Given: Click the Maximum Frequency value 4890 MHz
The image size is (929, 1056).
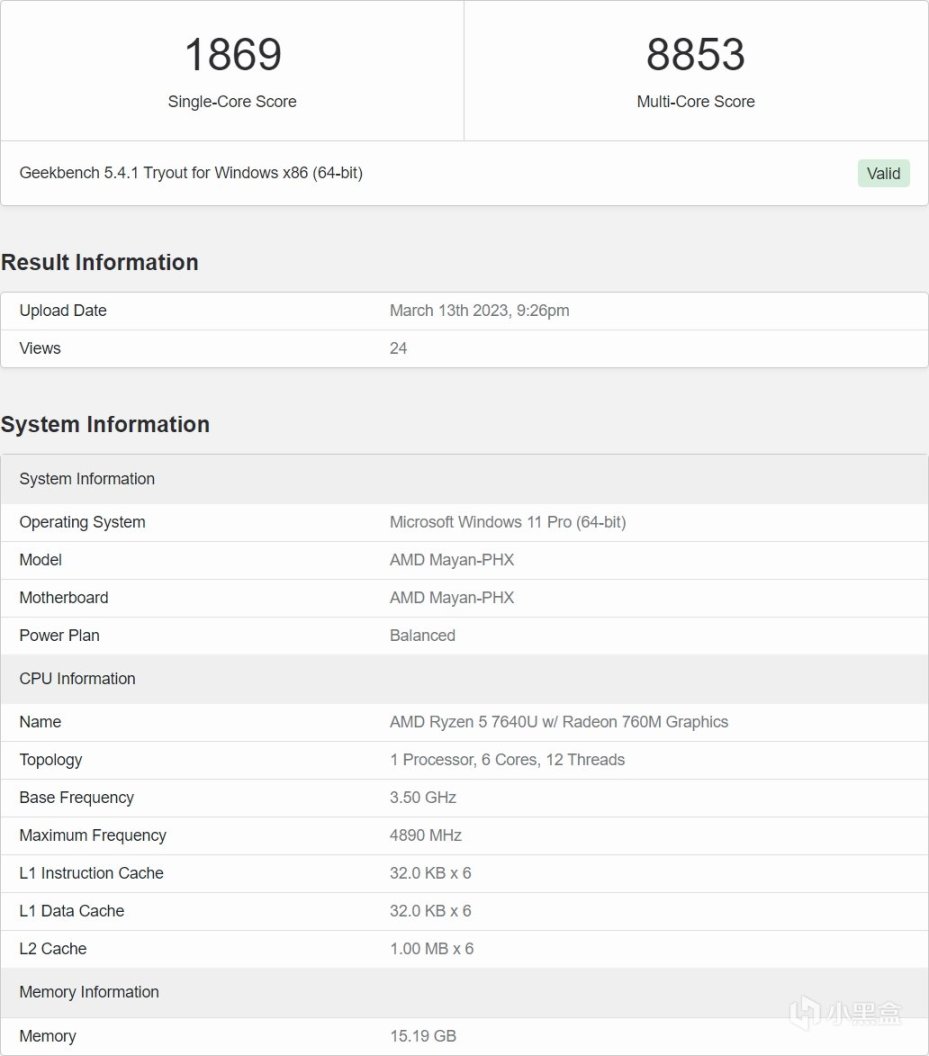Looking at the screenshot, I should 425,835.
